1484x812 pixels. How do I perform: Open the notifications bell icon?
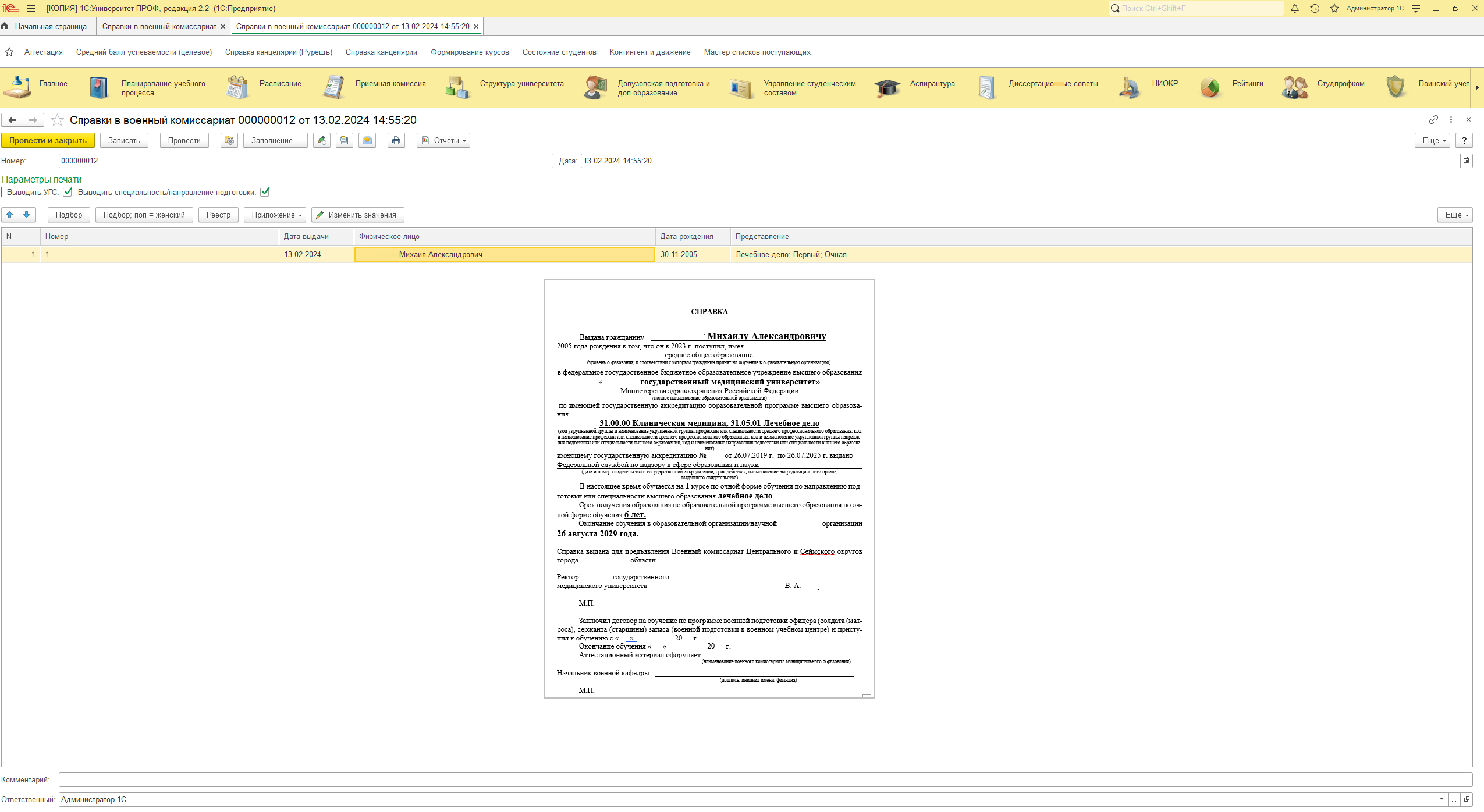click(1295, 8)
